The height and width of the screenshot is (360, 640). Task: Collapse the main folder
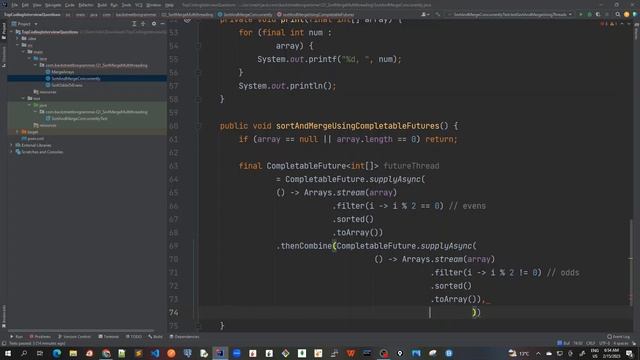23,52
